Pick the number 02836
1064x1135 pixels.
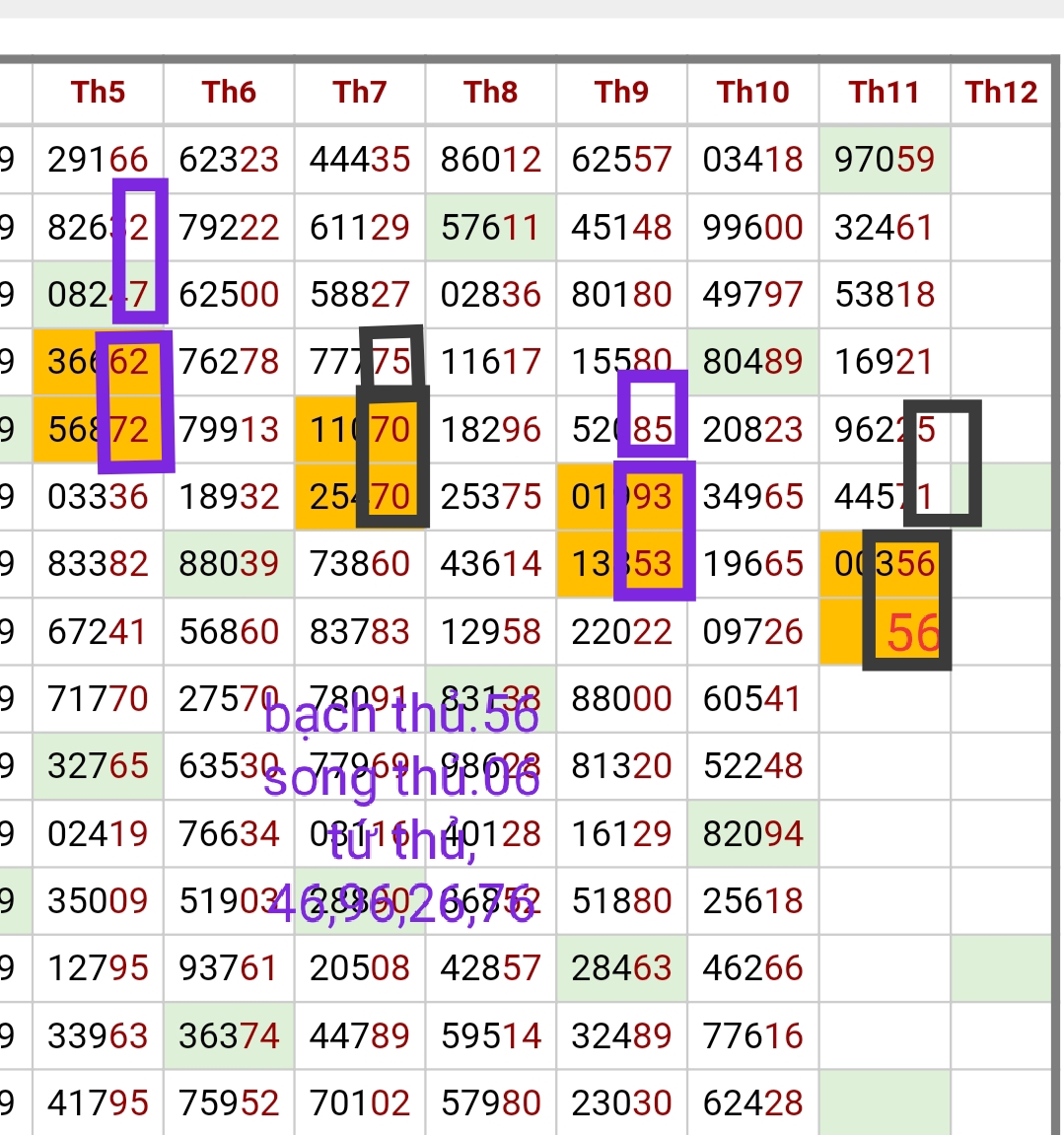click(491, 295)
